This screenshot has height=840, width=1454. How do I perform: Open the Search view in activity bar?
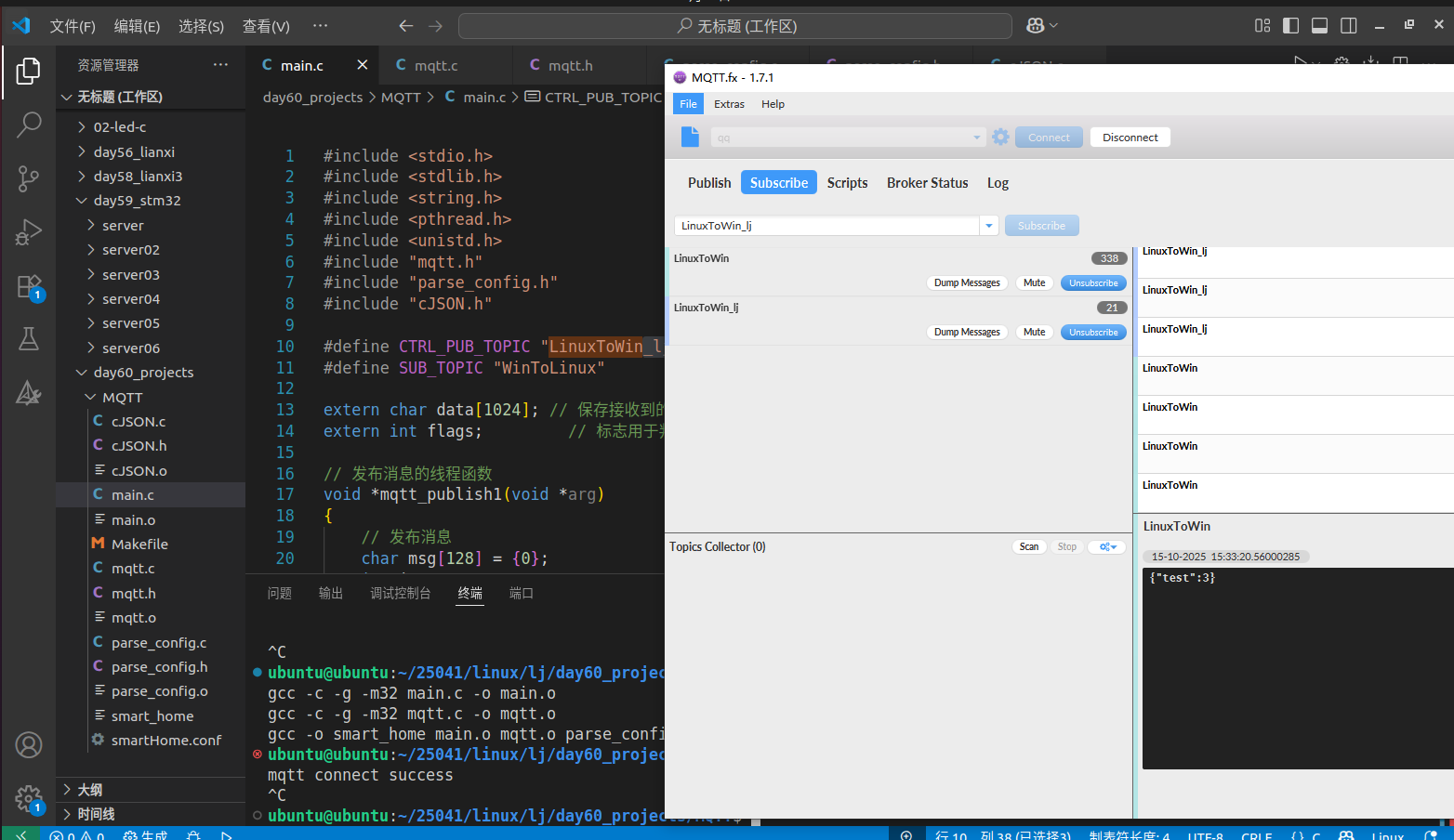(29, 125)
